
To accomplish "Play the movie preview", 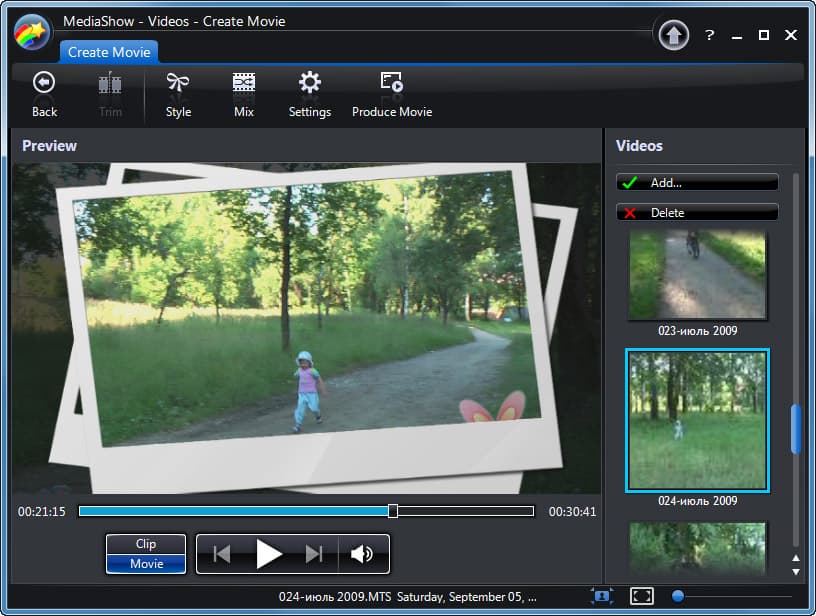I will pyautogui.click(x=269, y=554).
